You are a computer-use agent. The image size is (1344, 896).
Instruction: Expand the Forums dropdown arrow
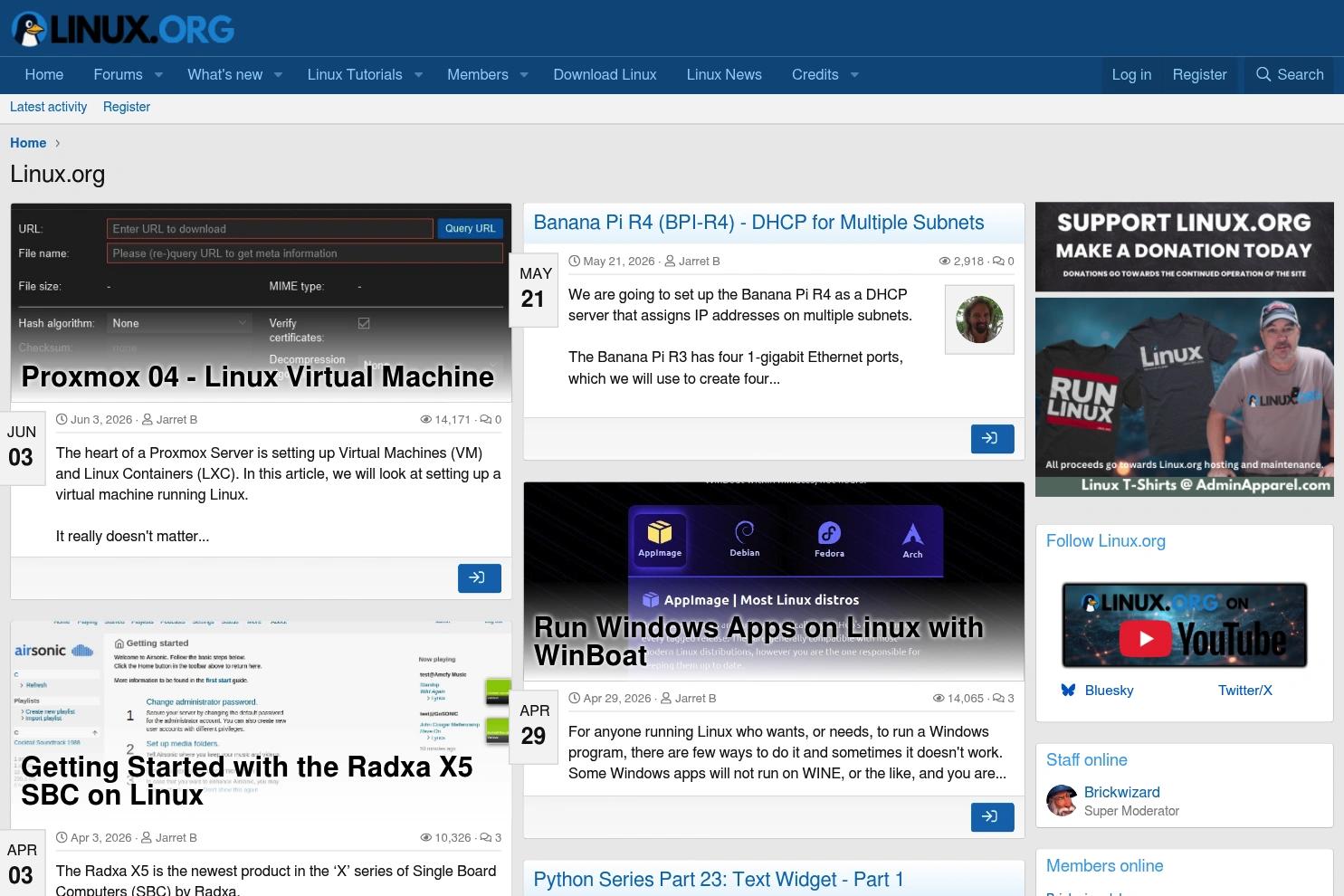[x=158, y=75]
